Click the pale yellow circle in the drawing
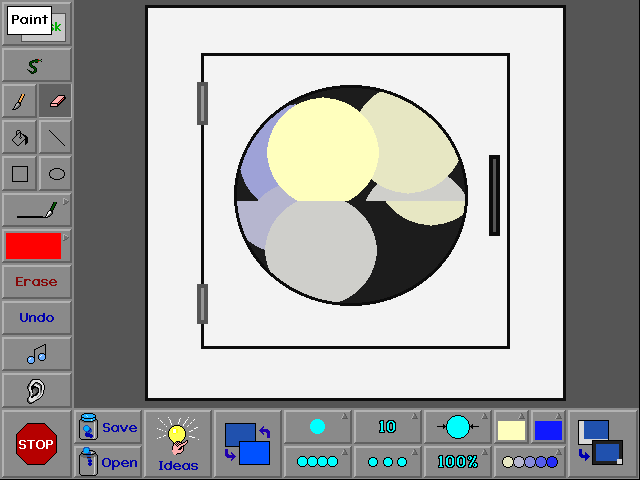Image resolution: width=640 pixels, height=480 pixels. 322,150
